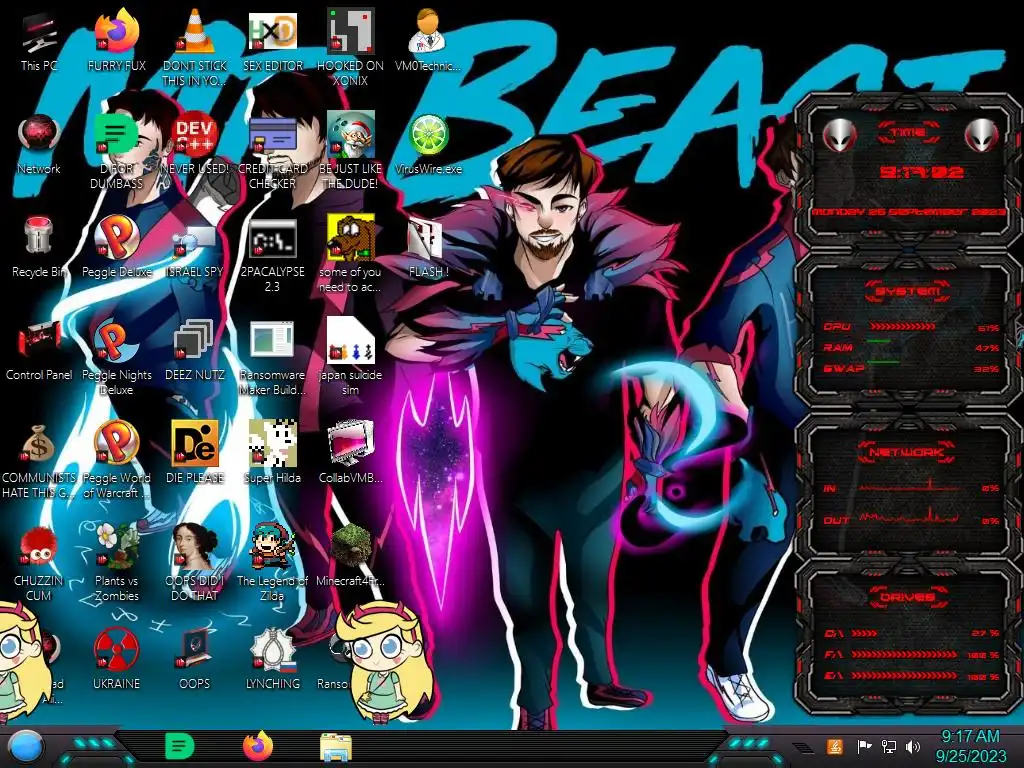This screenshot has width=1024, height=768.
Task: Select the 'some of you need to ac...' dog icon
Action: [350, 255]
